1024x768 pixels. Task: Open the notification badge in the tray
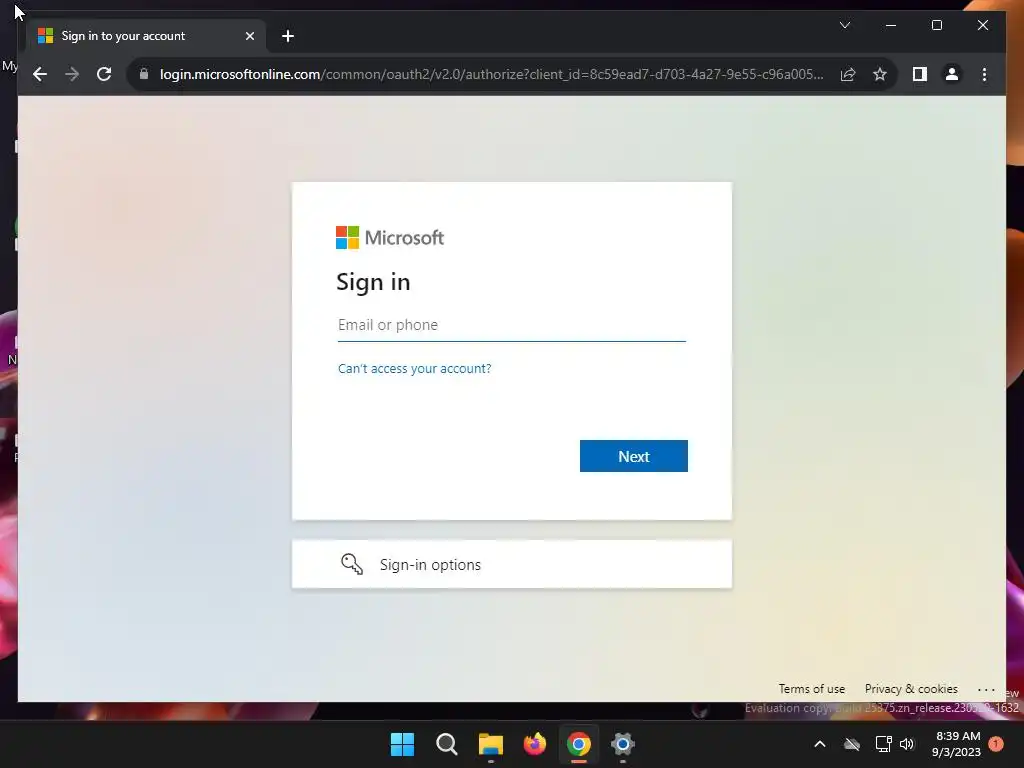(996, 744)
